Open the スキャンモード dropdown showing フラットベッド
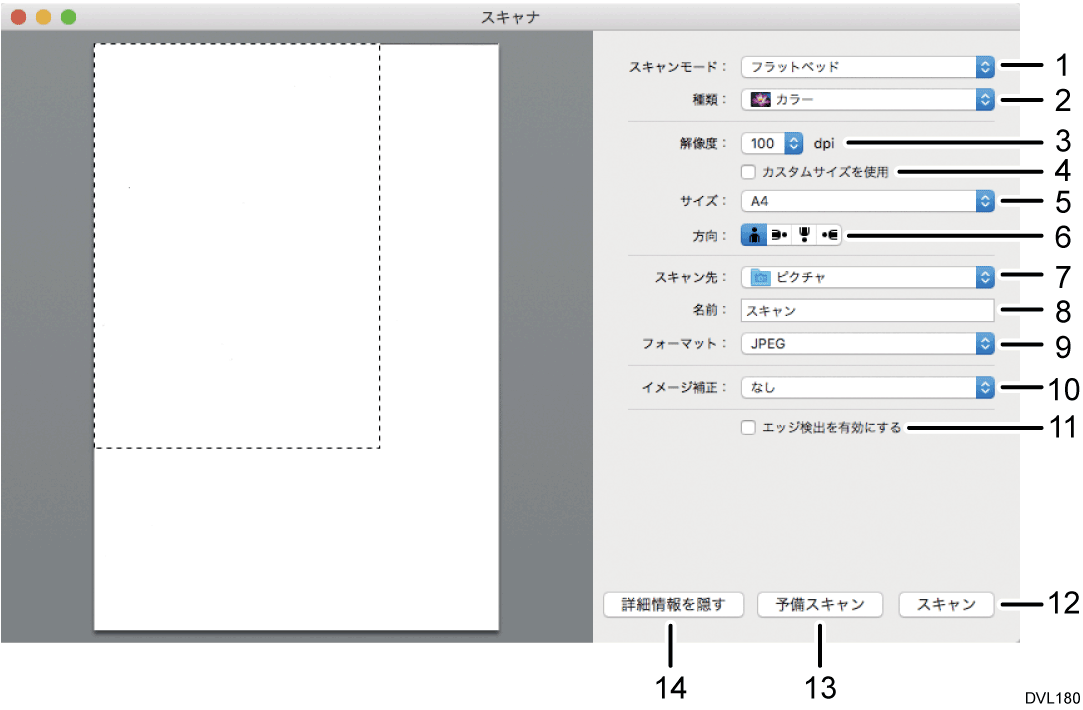1083x710 pixels. 867,67
